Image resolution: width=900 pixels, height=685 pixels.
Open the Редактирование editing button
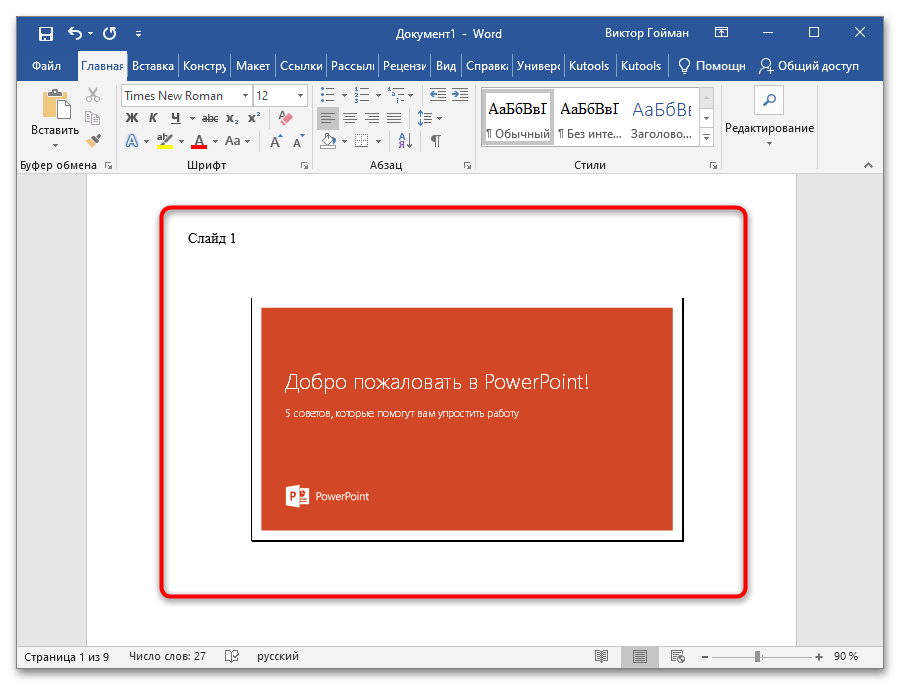tap(769, 118)
